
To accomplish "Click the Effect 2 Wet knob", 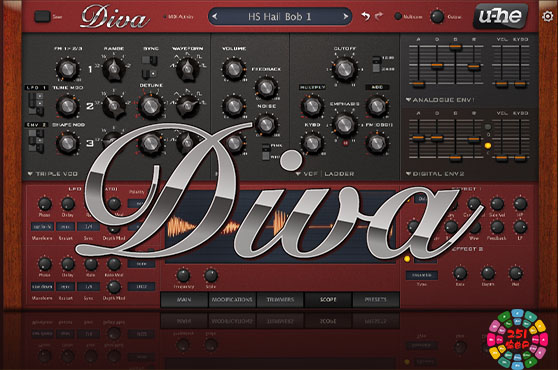I will 516,273.
